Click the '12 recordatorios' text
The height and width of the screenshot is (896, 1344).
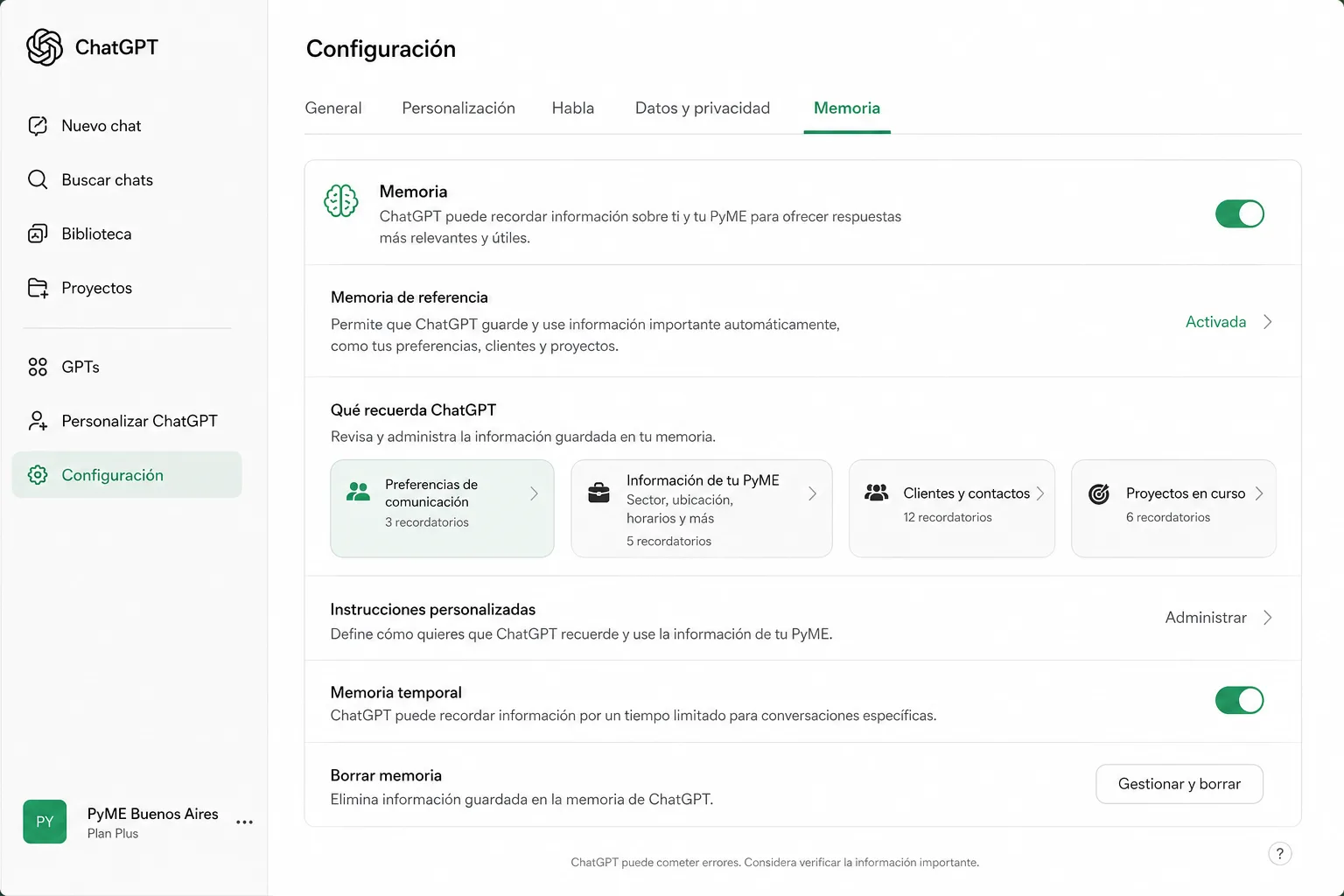pos(948,518)
